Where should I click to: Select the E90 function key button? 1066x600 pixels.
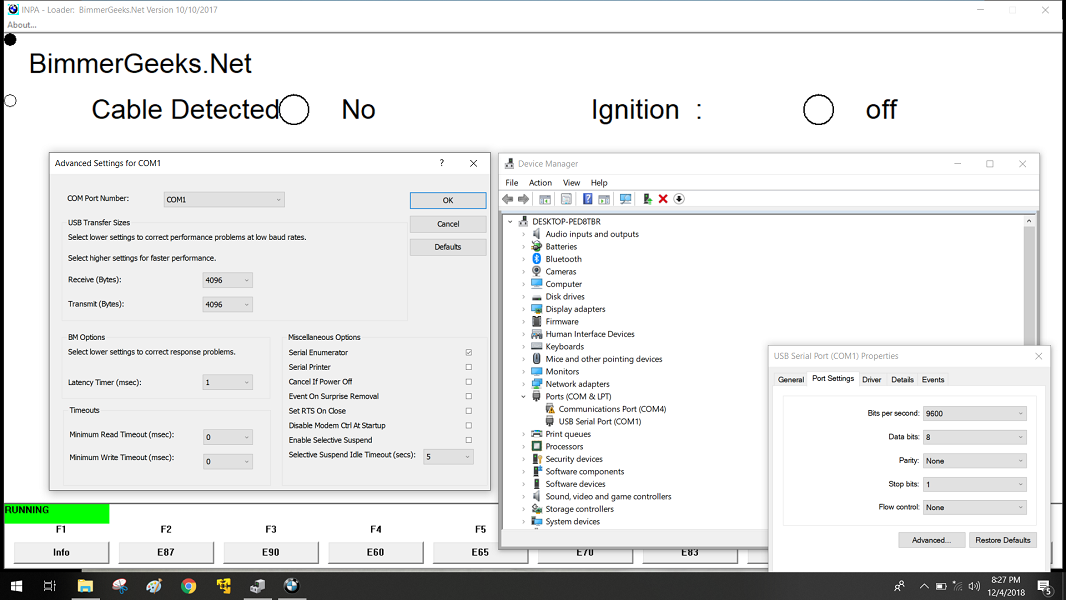tap(270, 551)
